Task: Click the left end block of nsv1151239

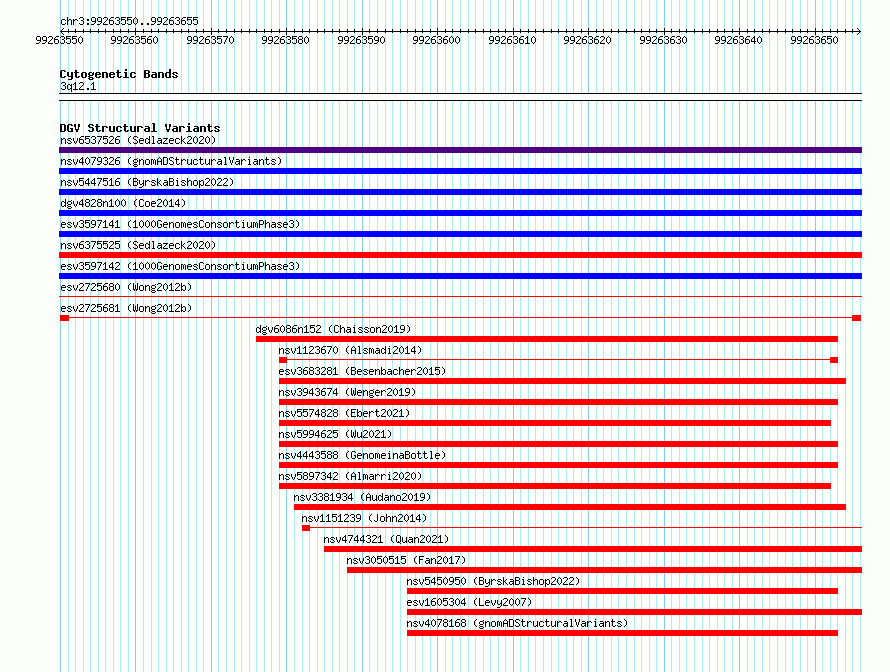Action: 306,528
